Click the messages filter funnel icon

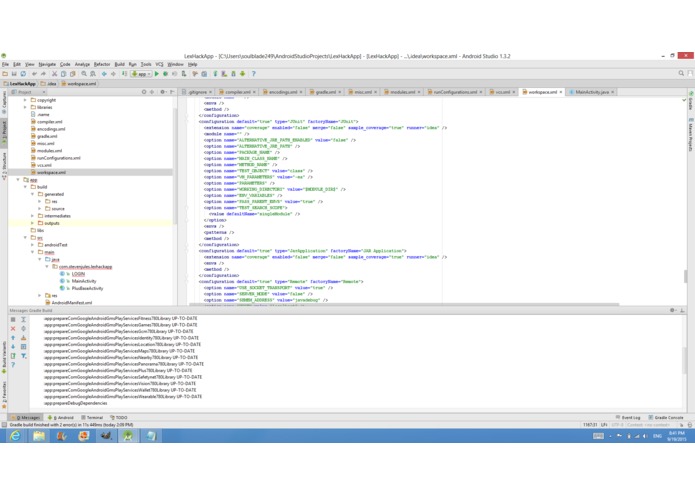pos(23,356)
